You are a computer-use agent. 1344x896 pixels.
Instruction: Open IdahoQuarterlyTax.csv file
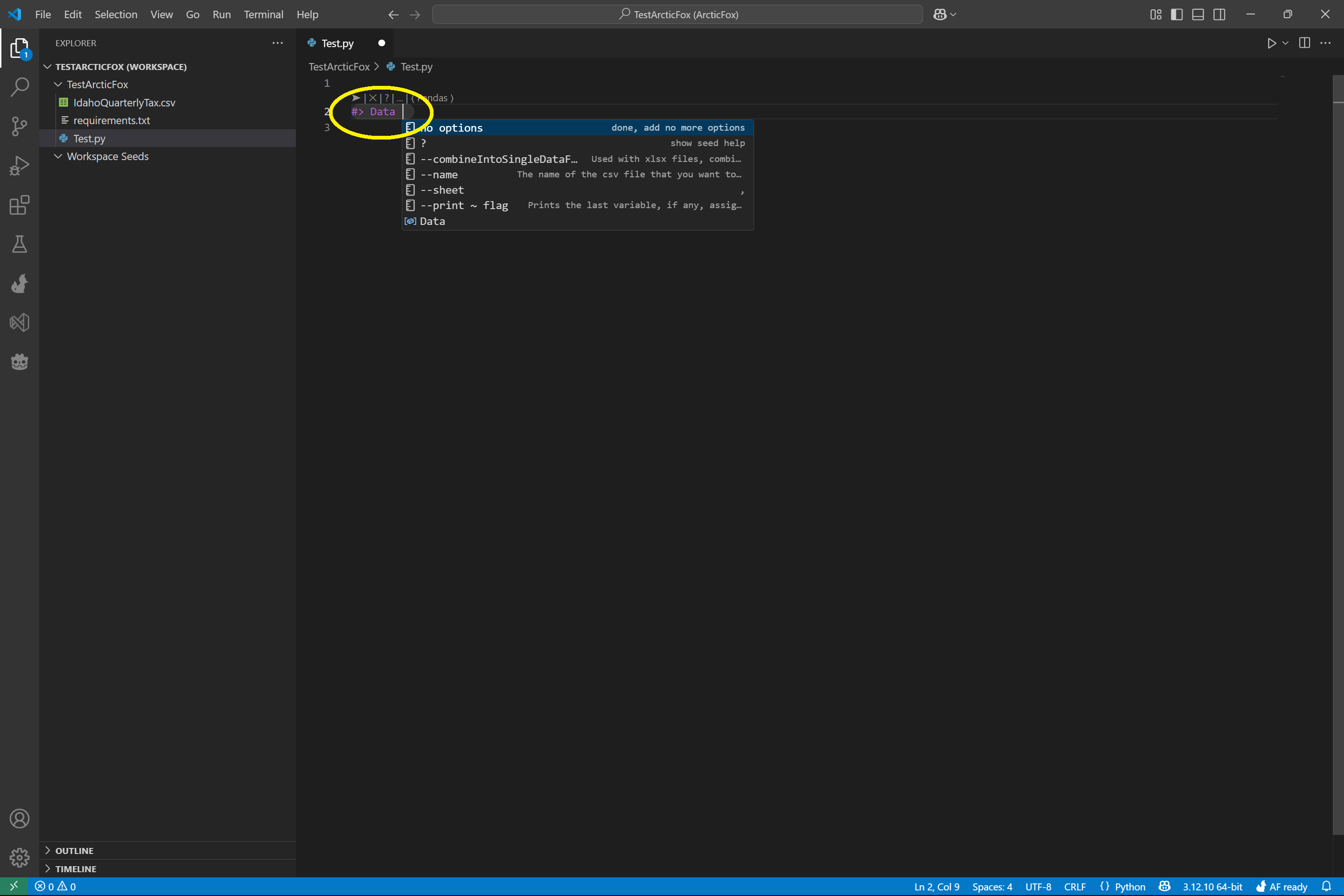pyautogui.click(x=124, y=103)
